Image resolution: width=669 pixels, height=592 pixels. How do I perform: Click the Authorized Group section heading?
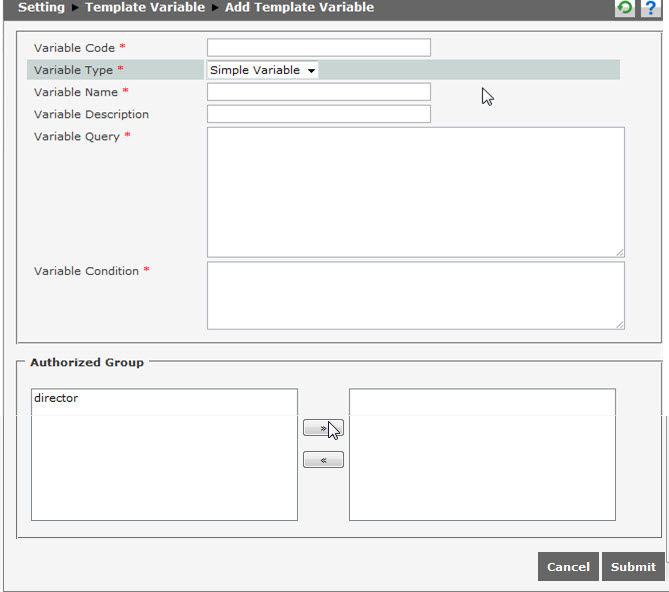click(x=87, y=362)
